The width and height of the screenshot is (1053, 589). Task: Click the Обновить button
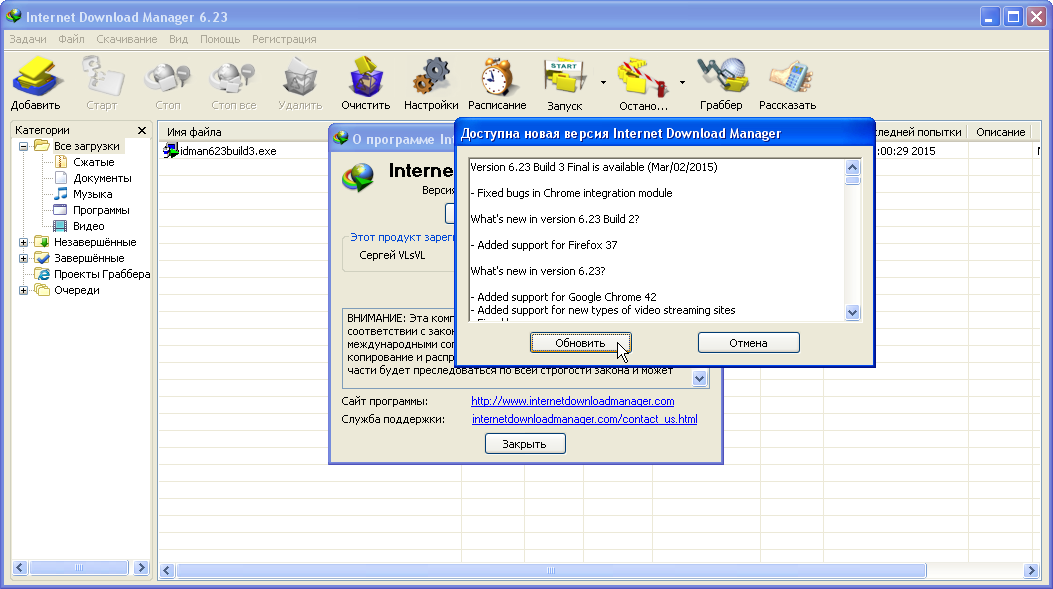click(x=580, y=343)
